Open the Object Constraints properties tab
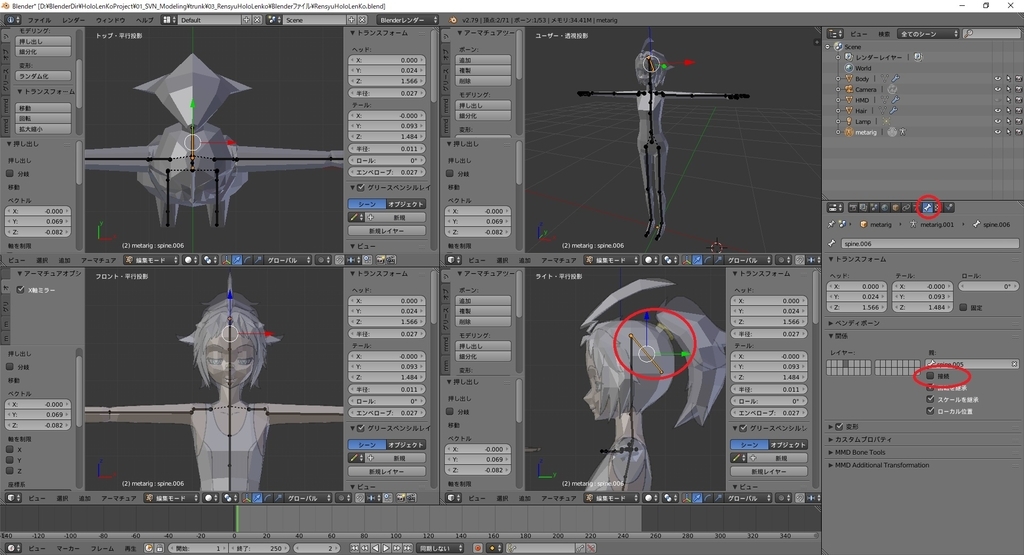Screen dimensions: 1024x555 coord(906,208)
